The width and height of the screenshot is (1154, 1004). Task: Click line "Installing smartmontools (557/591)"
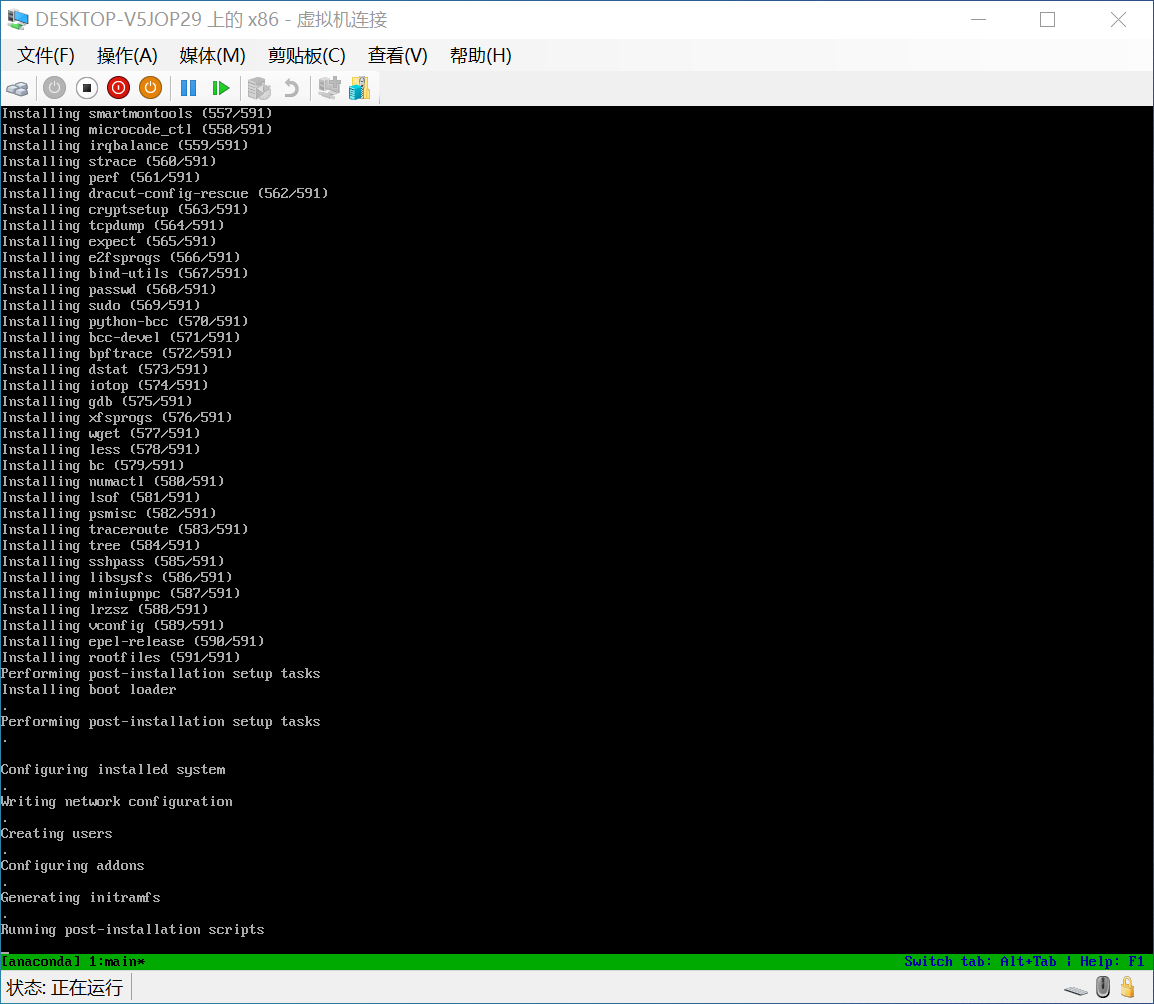coord(137,113)
